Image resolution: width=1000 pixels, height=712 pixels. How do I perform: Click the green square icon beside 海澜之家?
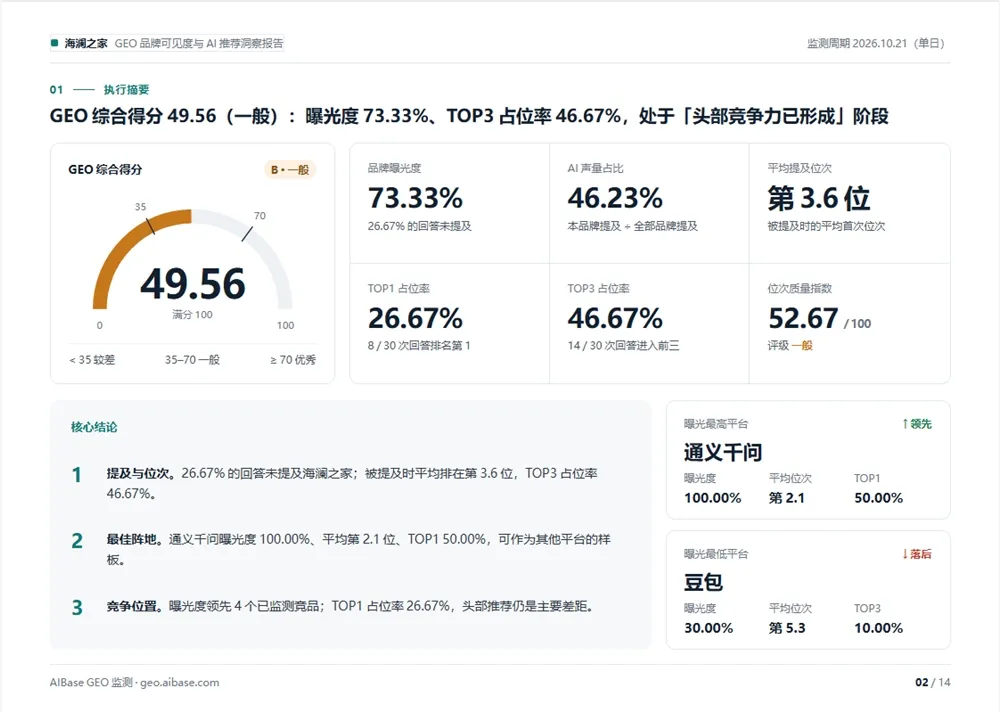(55, 43)
